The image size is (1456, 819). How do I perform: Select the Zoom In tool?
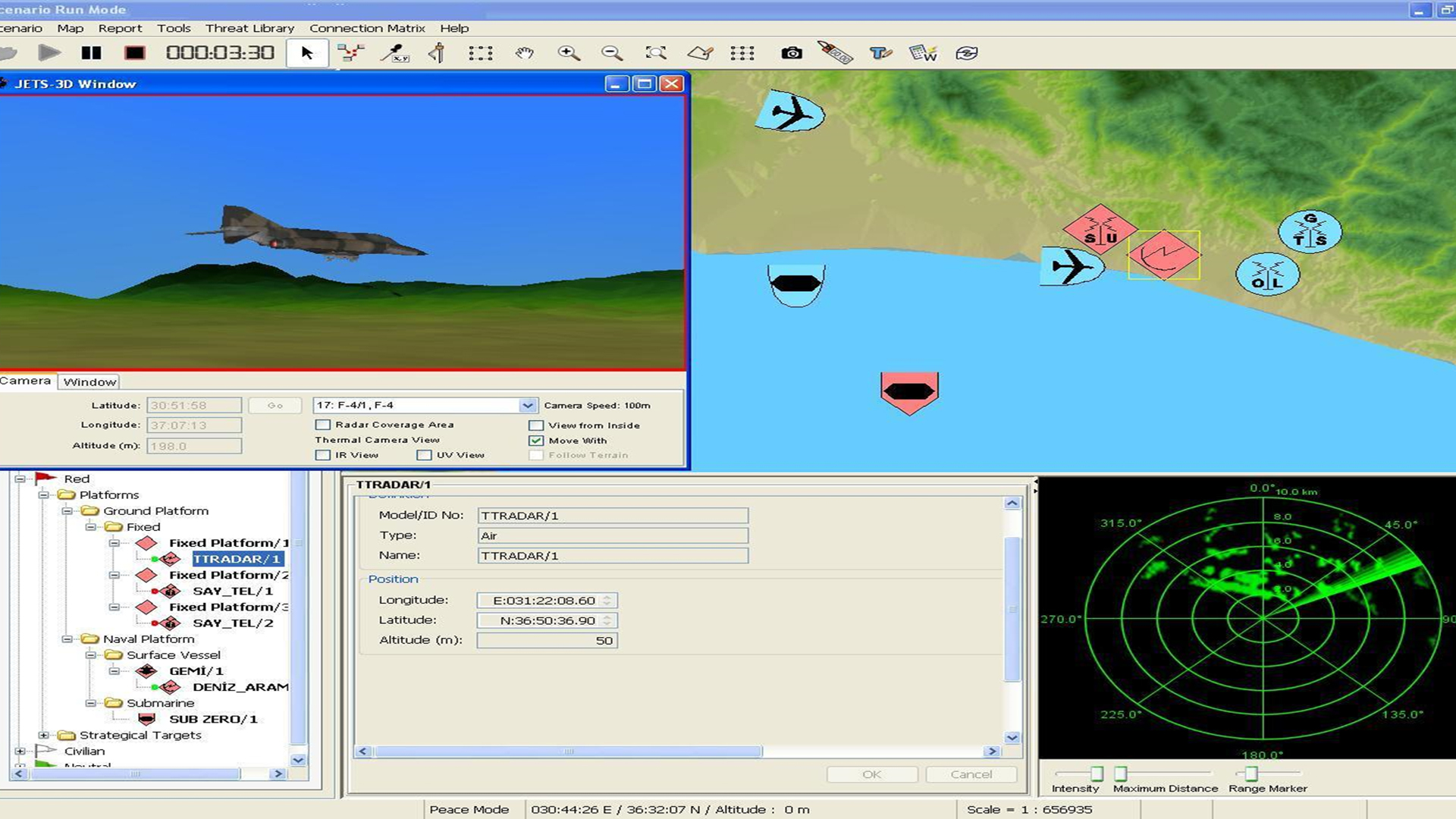click(x=569, y=53)
